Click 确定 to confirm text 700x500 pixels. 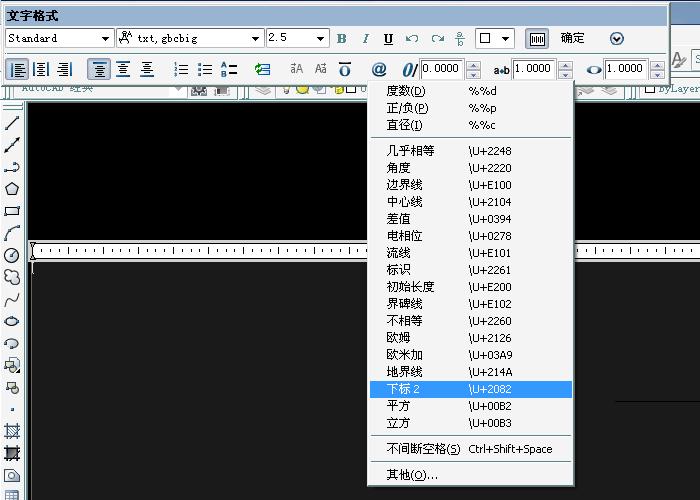(572, 38)
